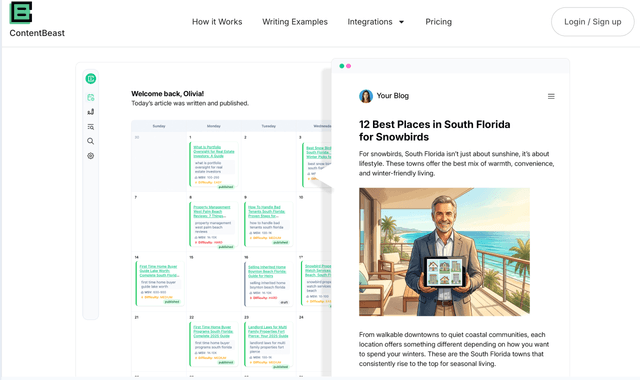The image size is (640, 380).
Task: Open the list search icon in the sidebar
Action: click(x=91, y=127)
